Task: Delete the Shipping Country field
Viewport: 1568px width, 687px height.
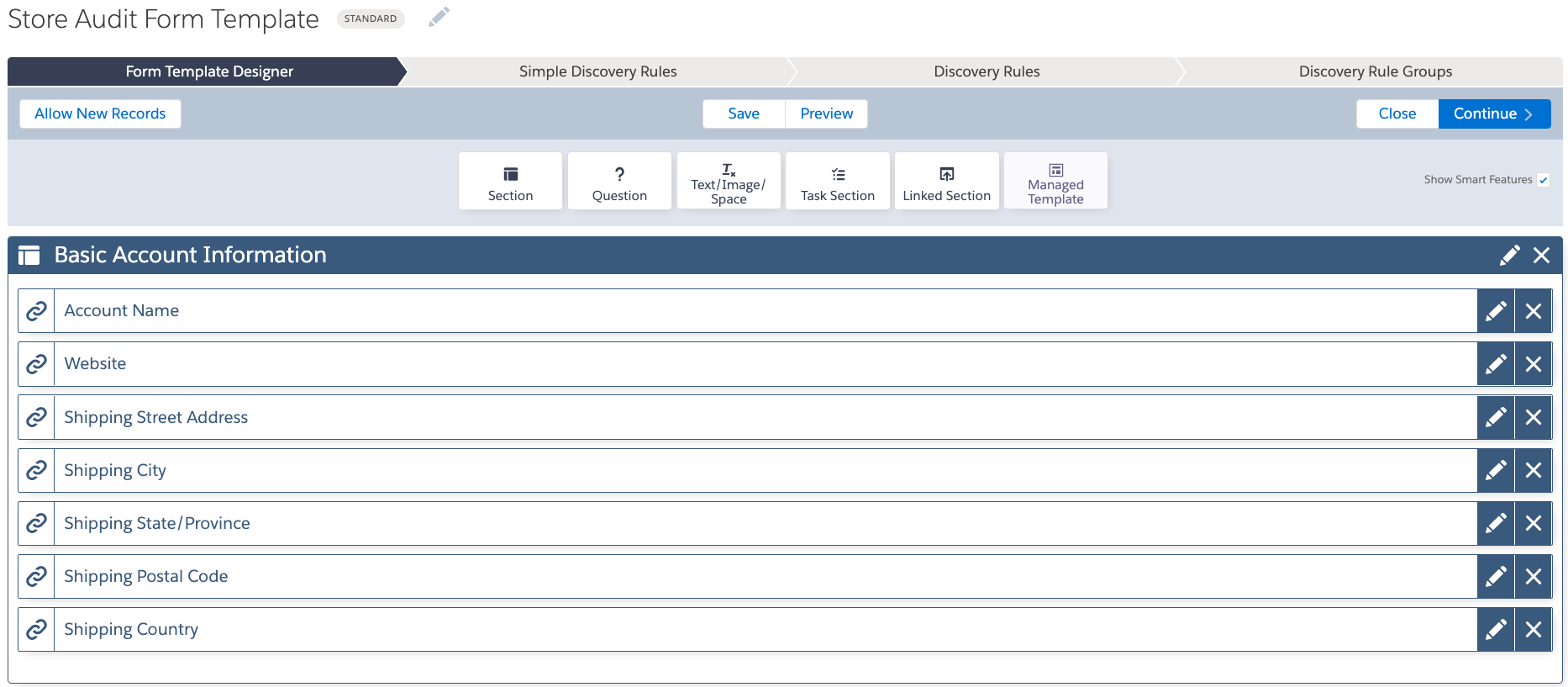Action: tap(1534, 629)
